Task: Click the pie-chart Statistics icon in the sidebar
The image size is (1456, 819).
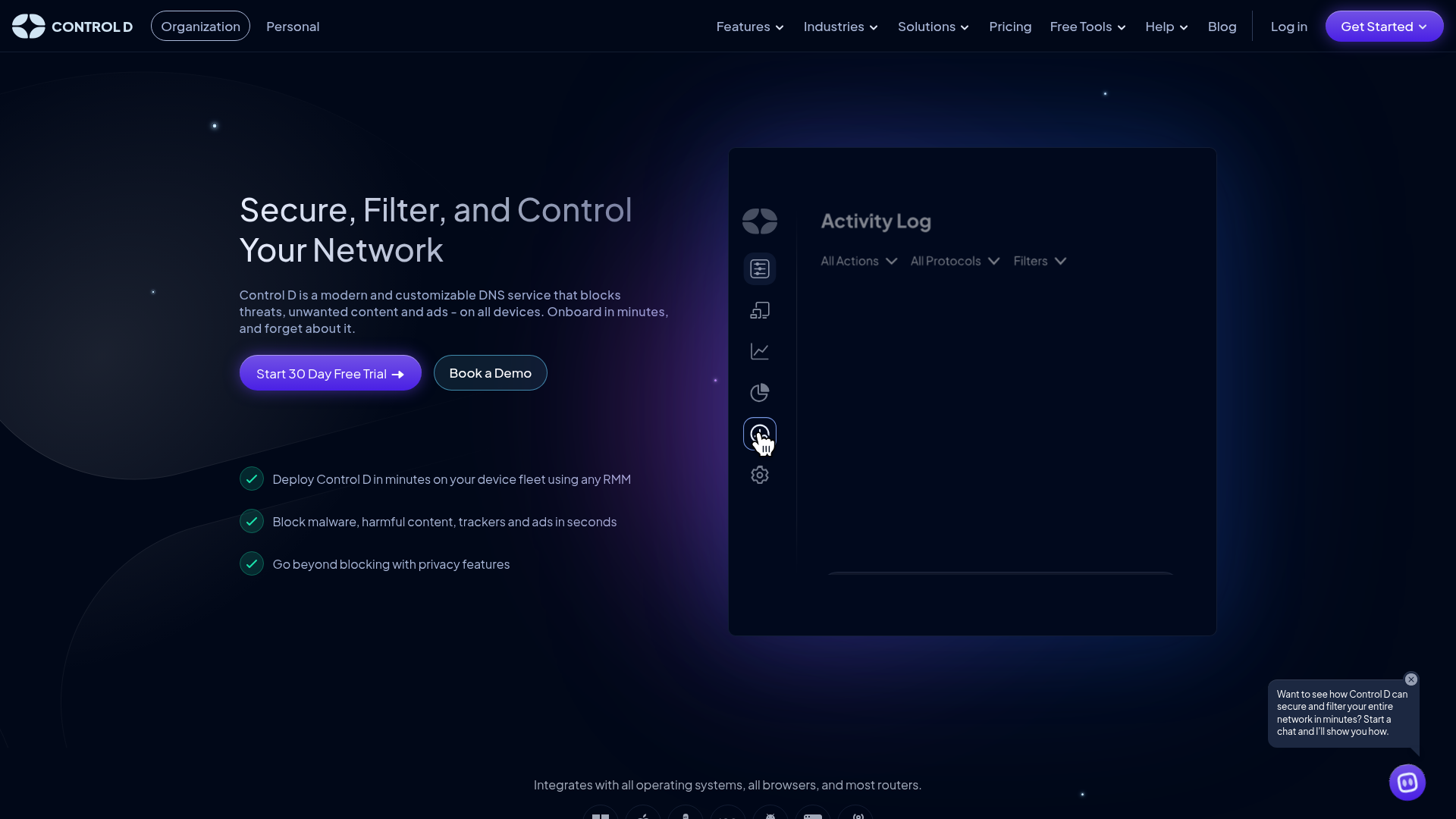Action: click(x=759, y=392)
